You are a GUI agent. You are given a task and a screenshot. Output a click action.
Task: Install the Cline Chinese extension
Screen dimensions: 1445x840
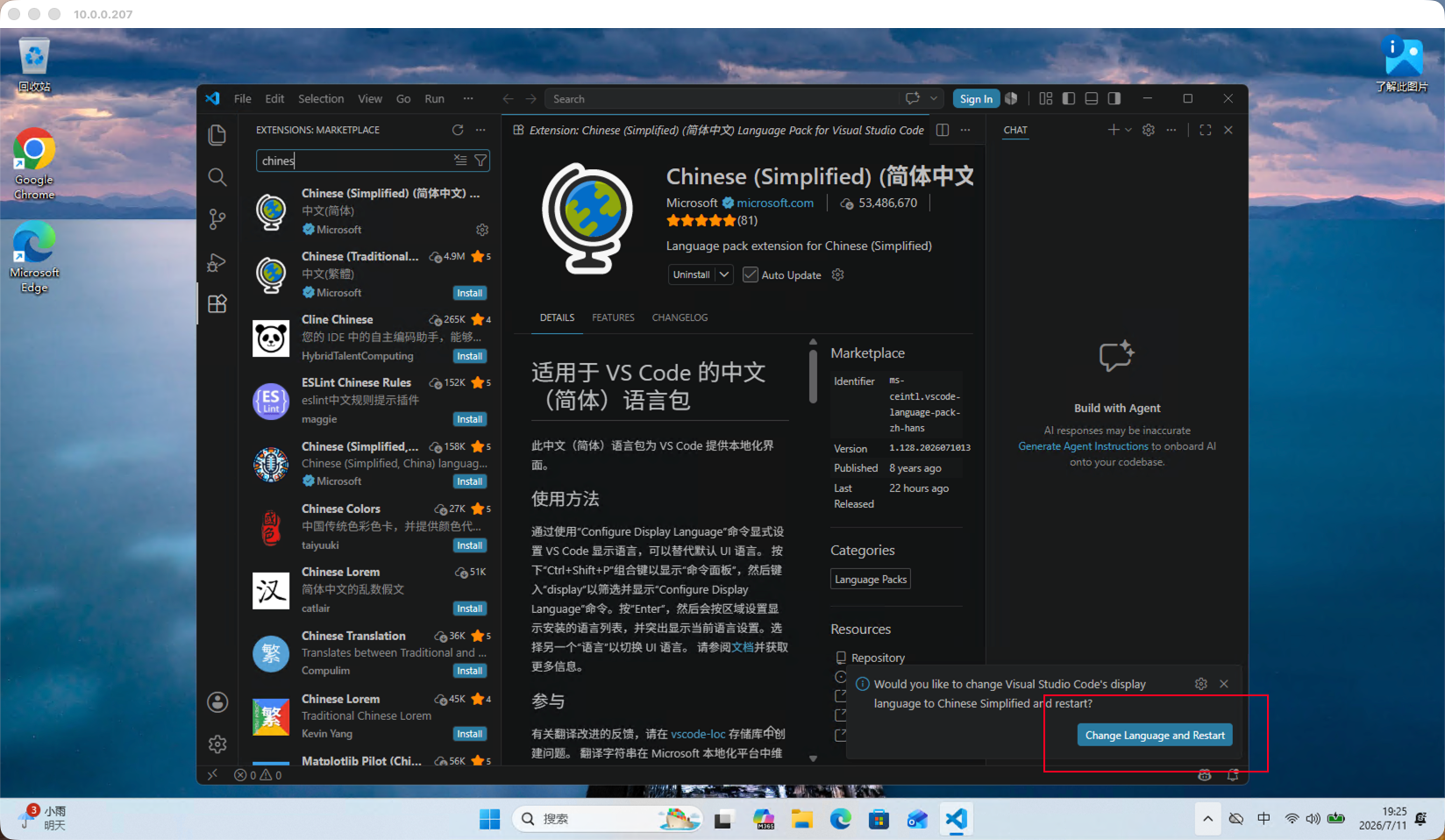click(x=470, y=356)
